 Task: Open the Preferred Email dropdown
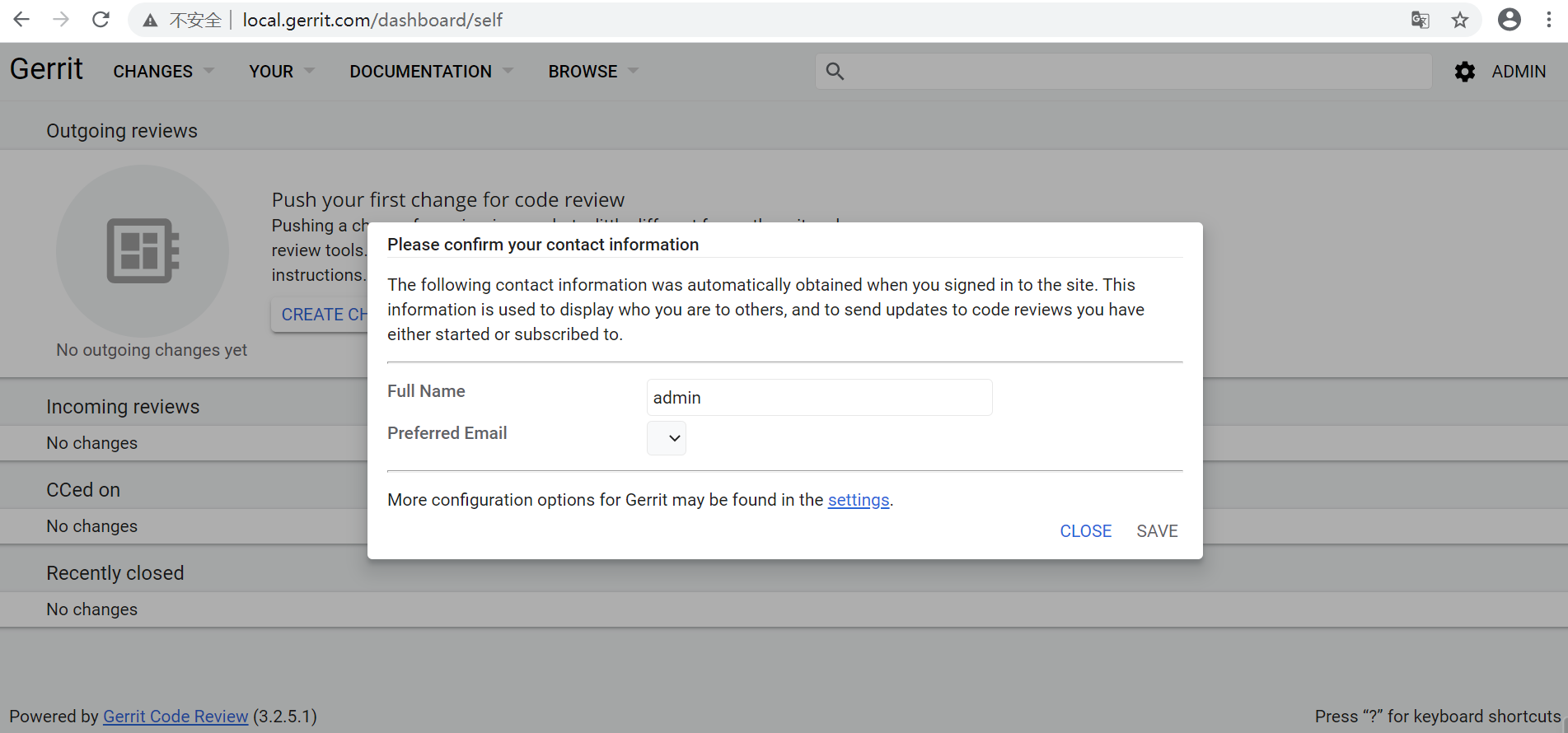667,438
